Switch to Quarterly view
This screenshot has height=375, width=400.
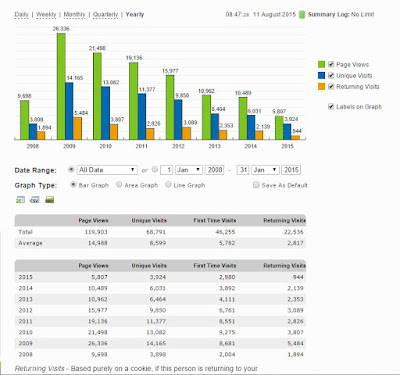[105, 15]
